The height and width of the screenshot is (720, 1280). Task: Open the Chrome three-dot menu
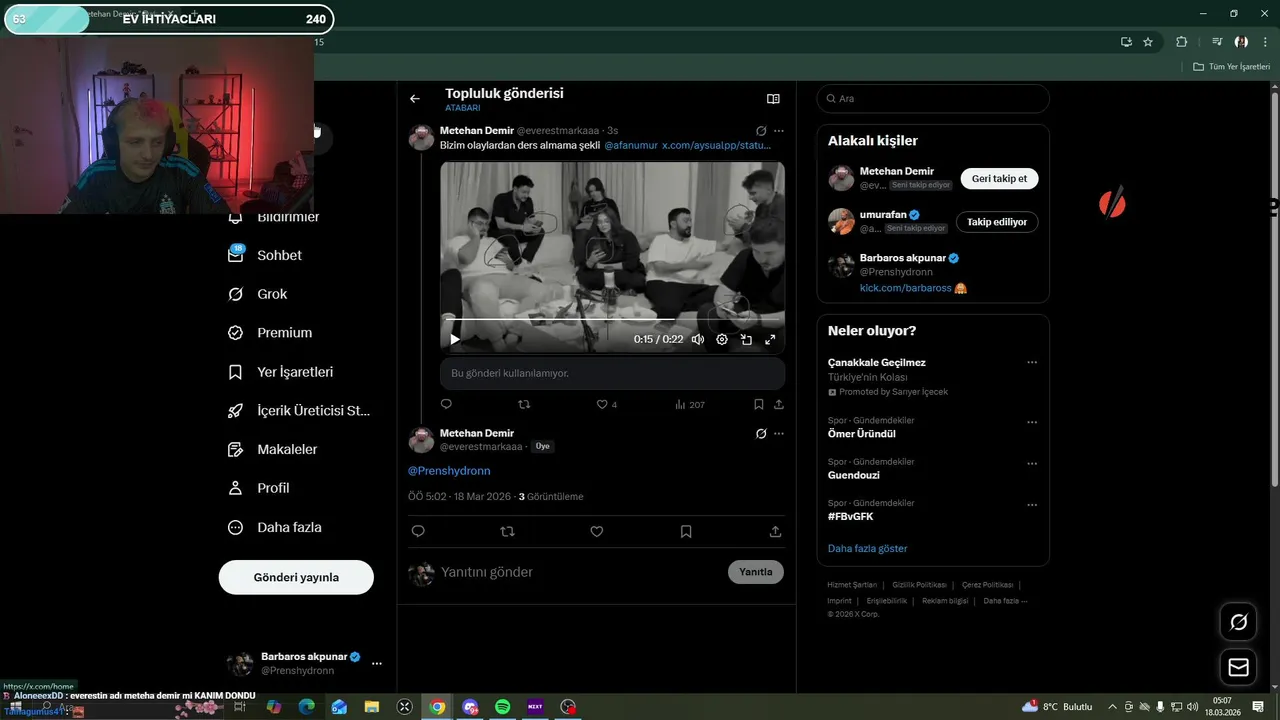point(1265,42)
